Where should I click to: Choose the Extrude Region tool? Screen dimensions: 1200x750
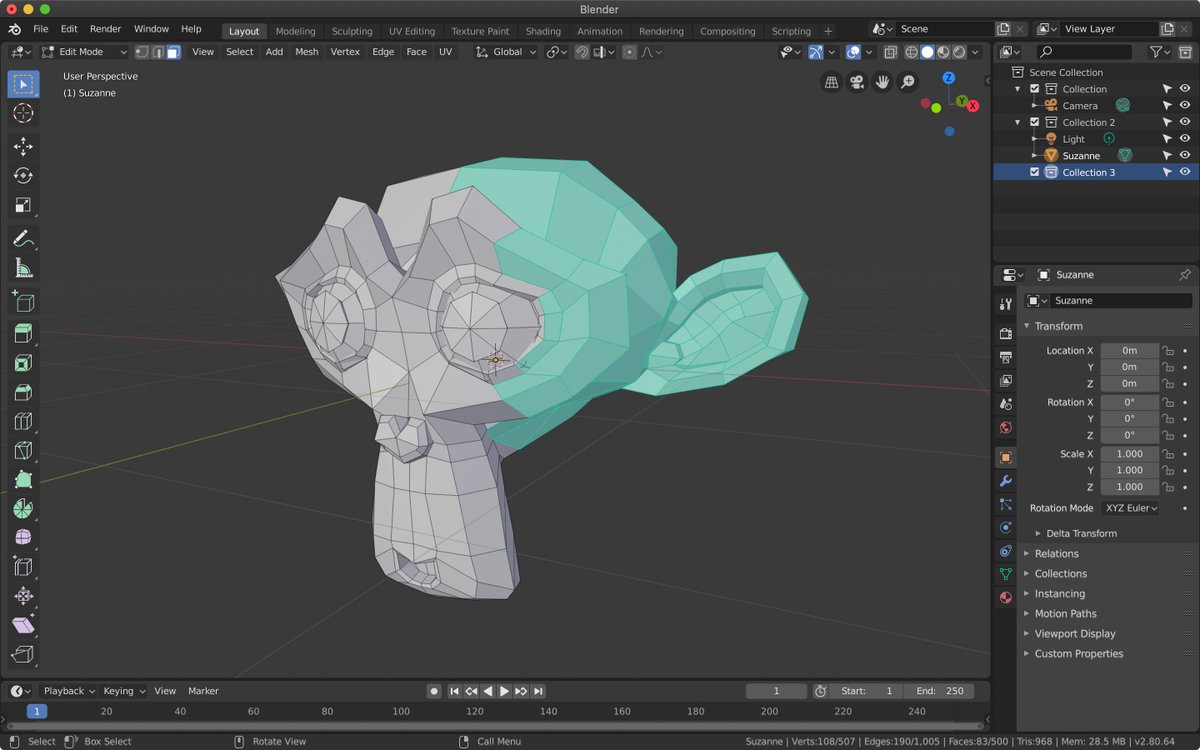23,334
